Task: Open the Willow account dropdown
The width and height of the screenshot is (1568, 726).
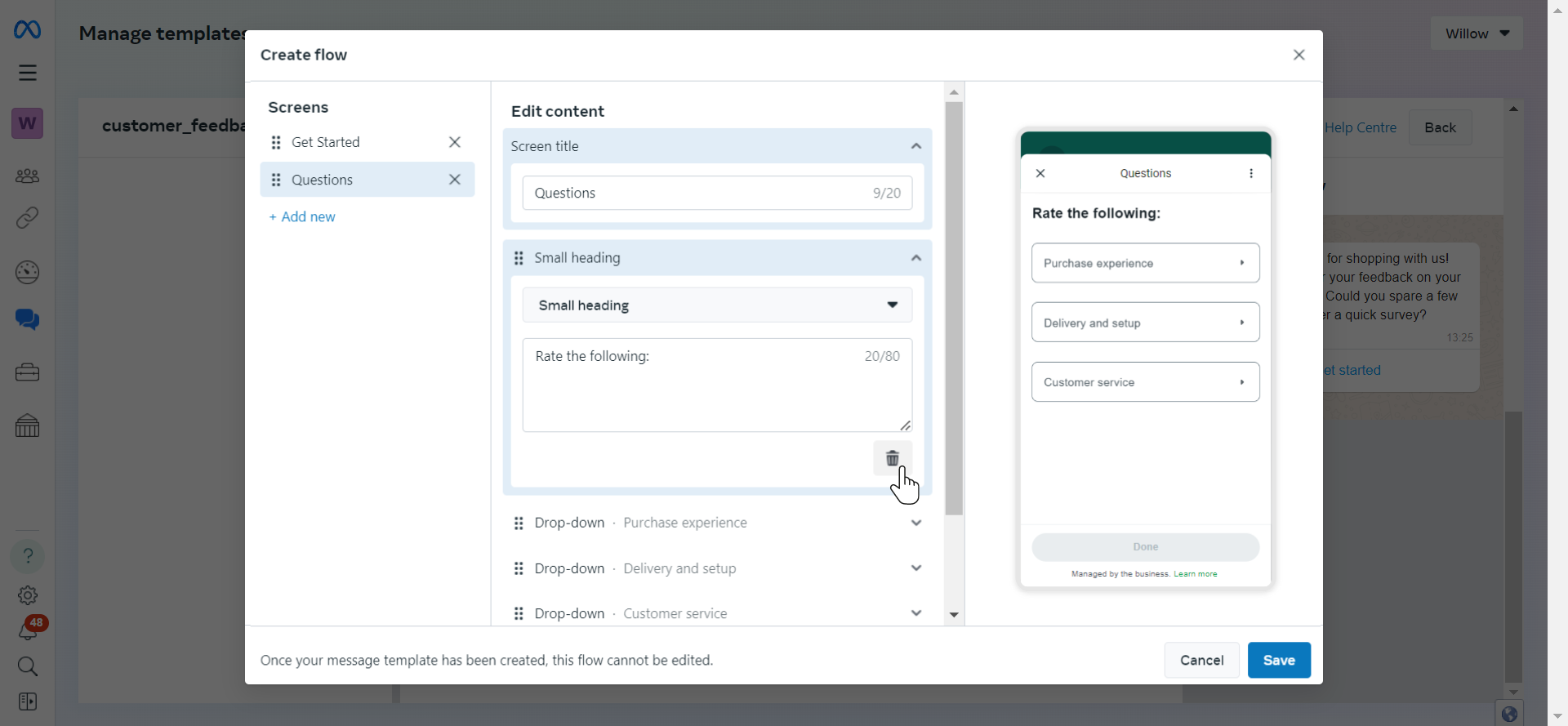Action: tap(1477, 33)
